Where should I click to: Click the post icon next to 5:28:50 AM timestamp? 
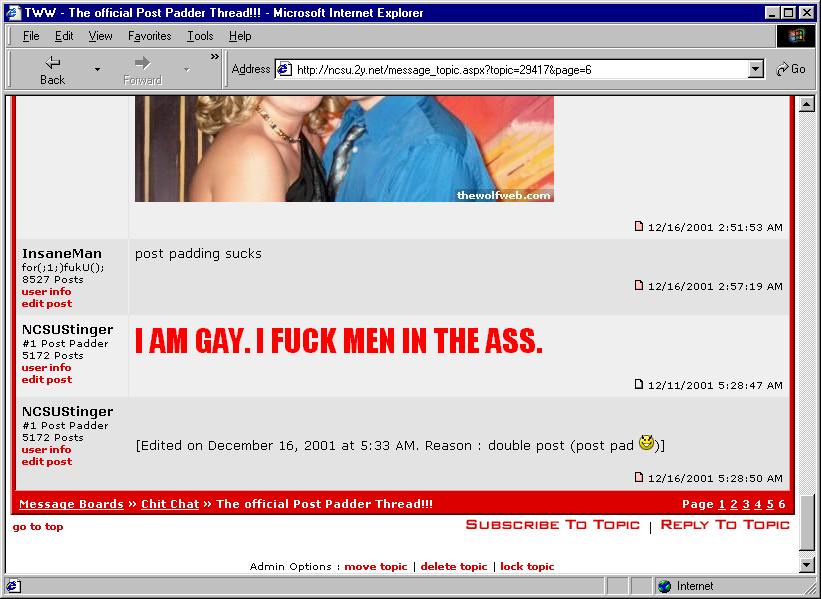(x=640, y=478)
